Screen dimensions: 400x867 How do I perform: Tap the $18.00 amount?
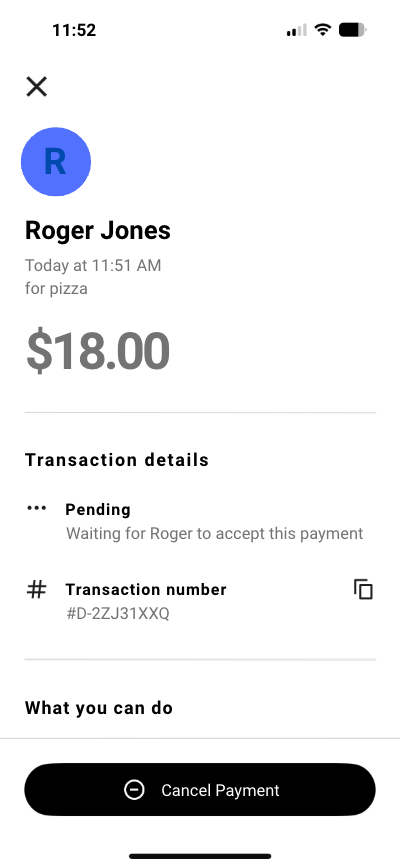click(98, 351)
